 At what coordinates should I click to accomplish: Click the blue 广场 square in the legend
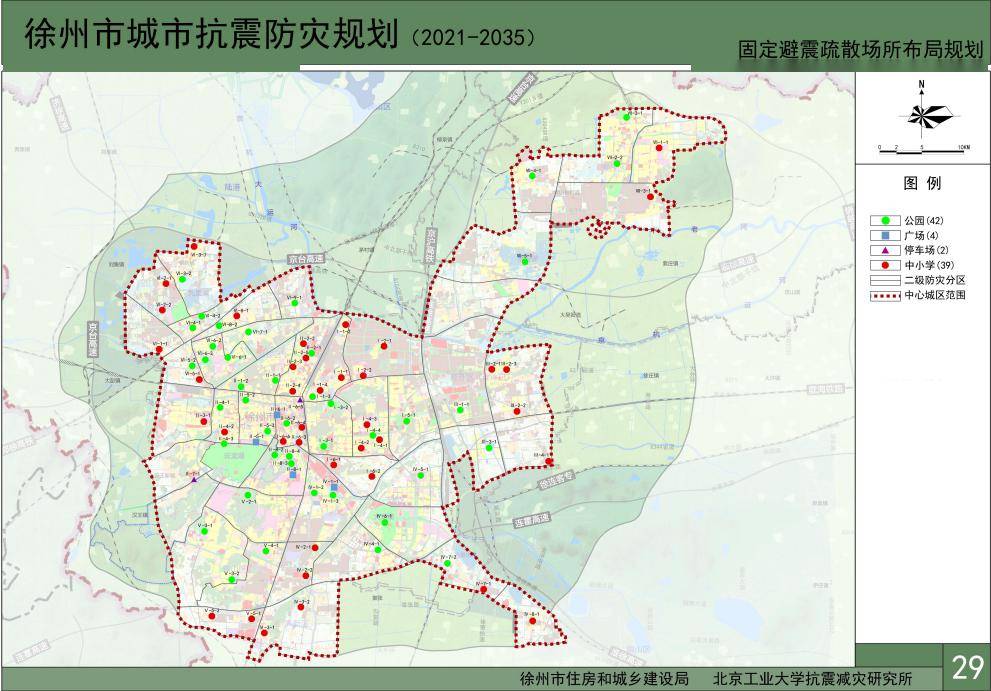click(885, 236)
